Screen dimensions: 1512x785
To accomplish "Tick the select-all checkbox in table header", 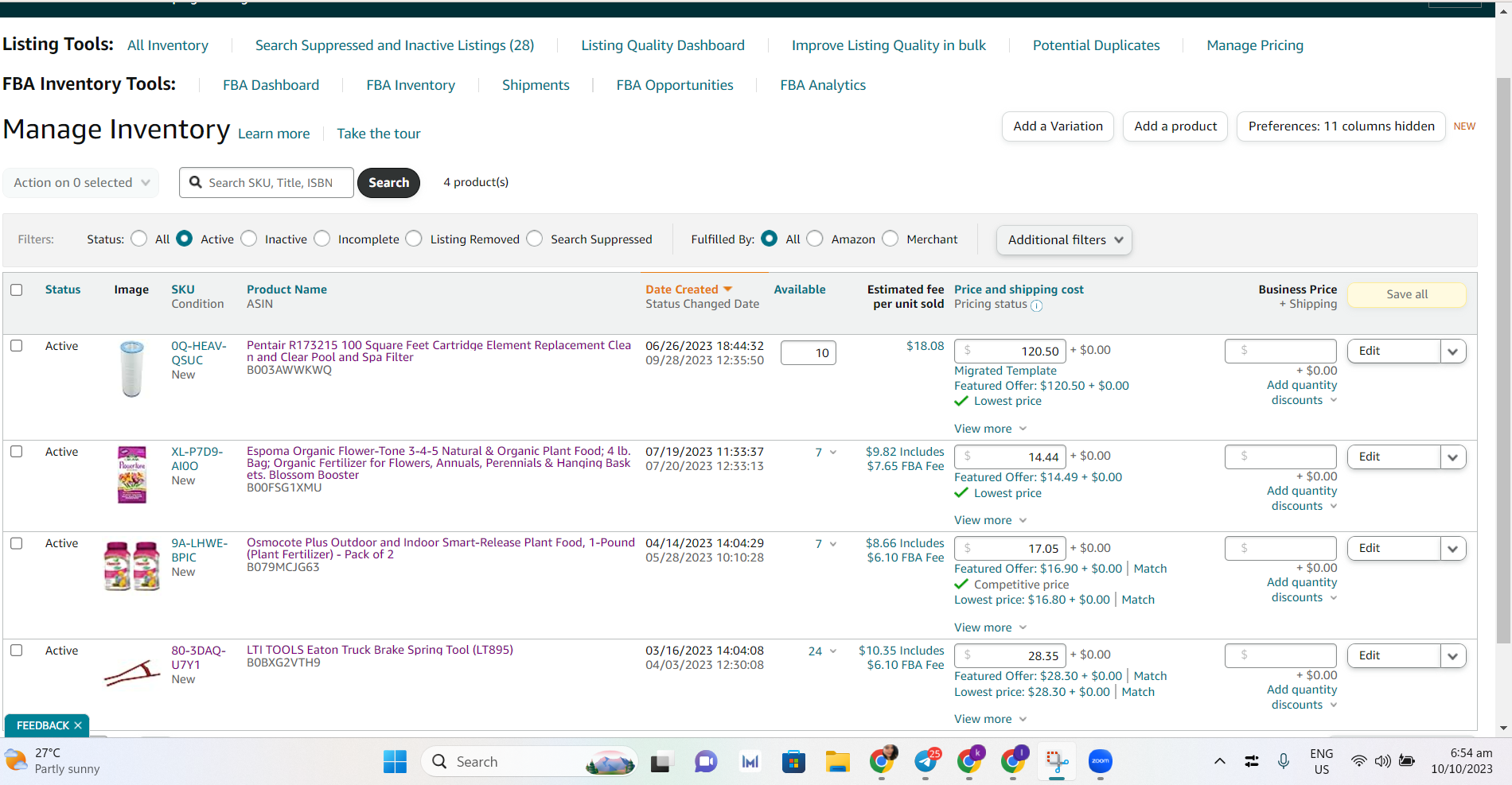I will 17,290.
